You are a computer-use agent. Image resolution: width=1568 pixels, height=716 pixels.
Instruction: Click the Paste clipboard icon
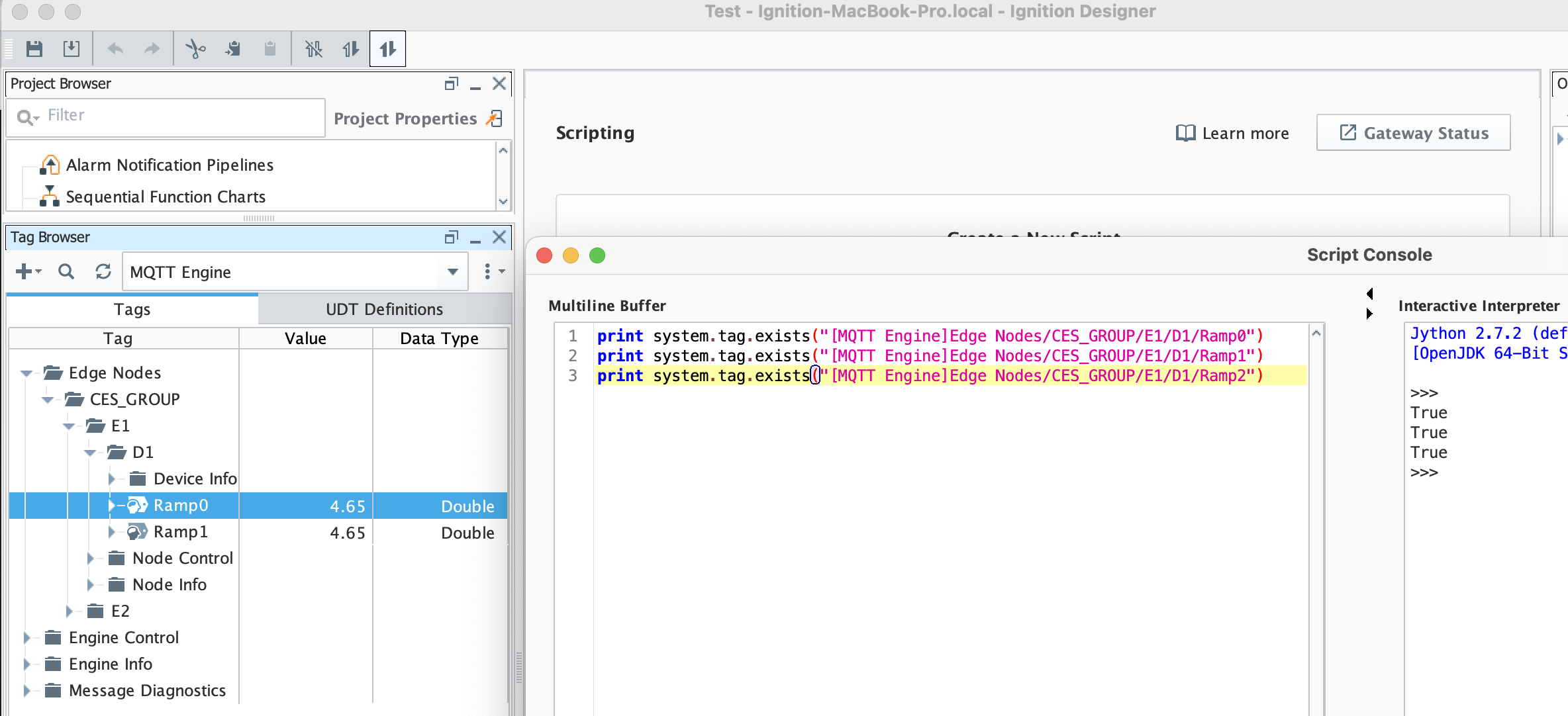[x=269, y=48]
